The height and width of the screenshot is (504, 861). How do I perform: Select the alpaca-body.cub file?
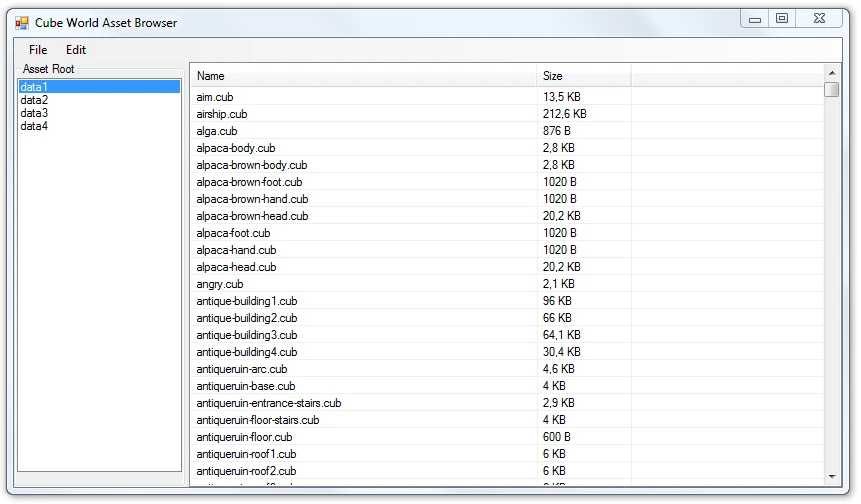pos(236,148)
